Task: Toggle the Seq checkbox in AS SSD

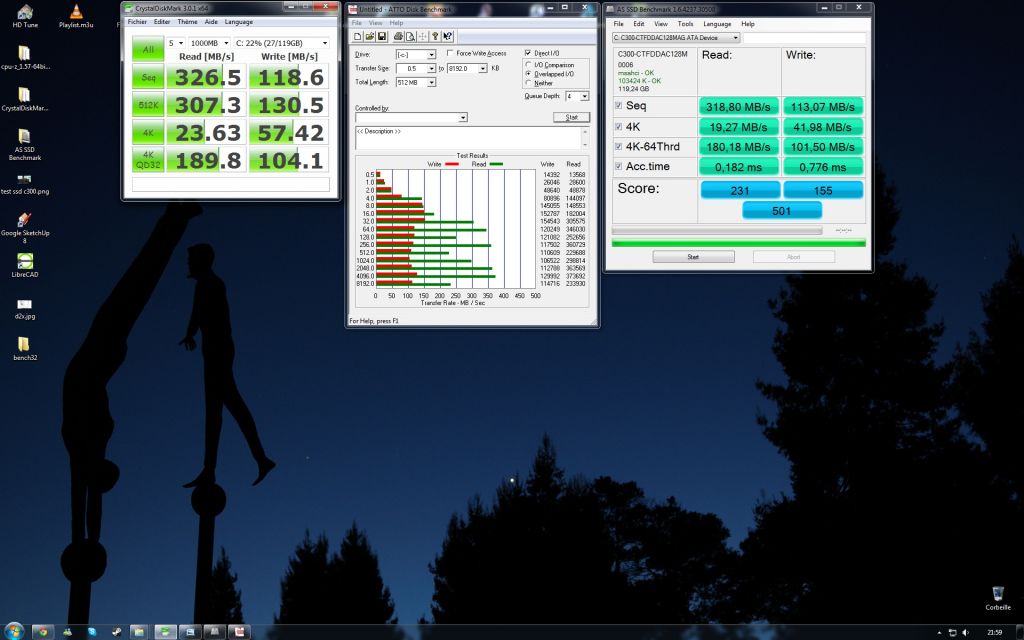Action: [x=618, y=106]
